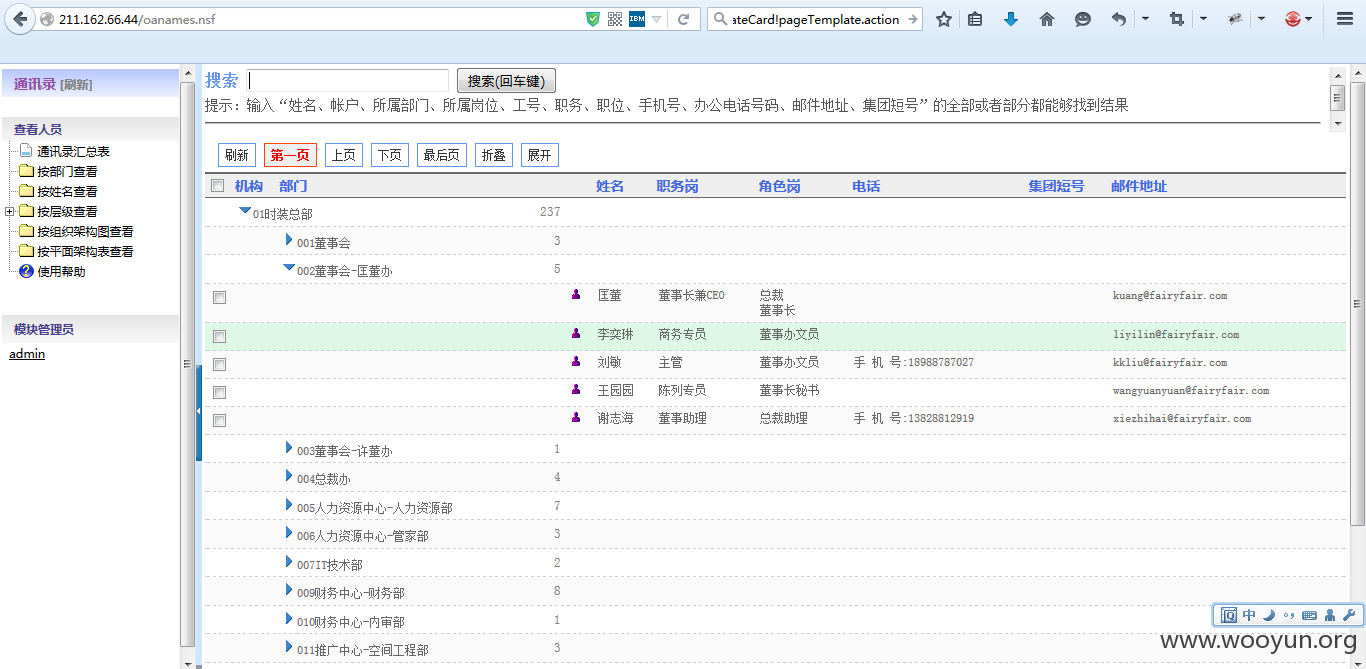Open the browser hamburger menu
Image resolution: width=1366 pixels, height=669 pixels.
1345,19
